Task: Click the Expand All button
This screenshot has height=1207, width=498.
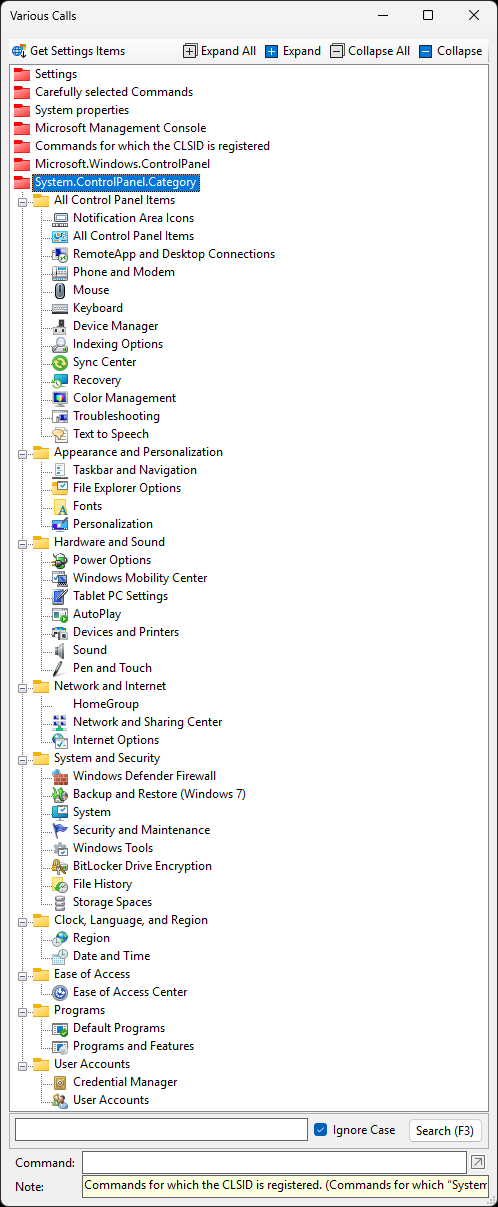Action: [220, 51]
